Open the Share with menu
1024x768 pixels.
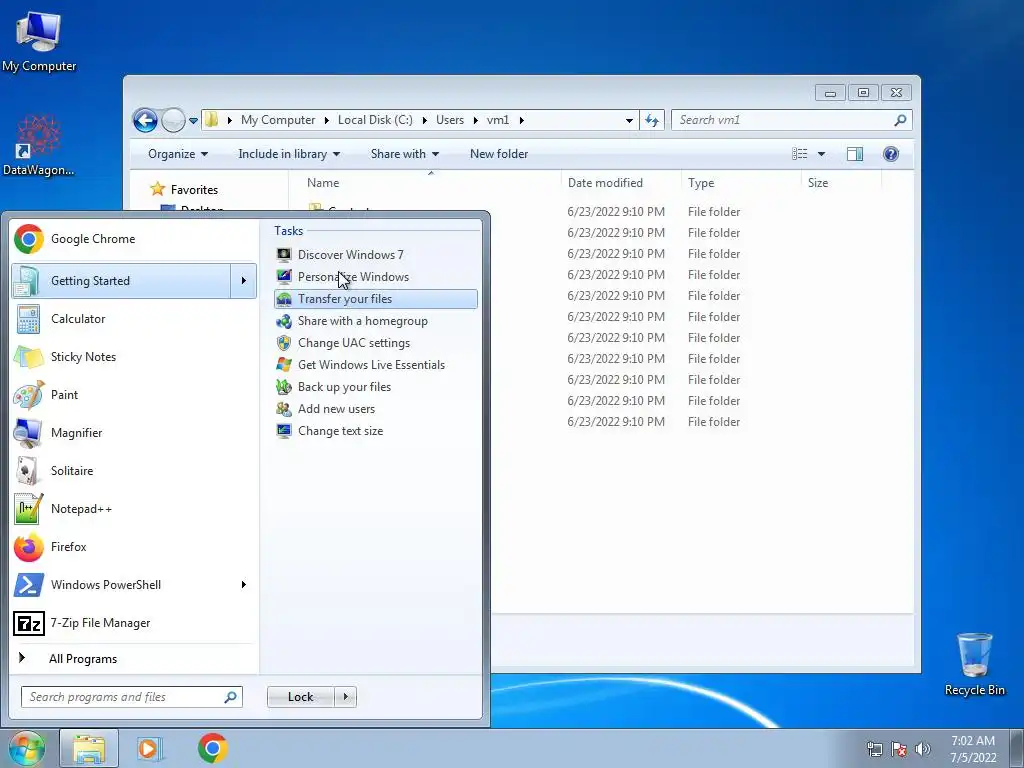(404, 154)
